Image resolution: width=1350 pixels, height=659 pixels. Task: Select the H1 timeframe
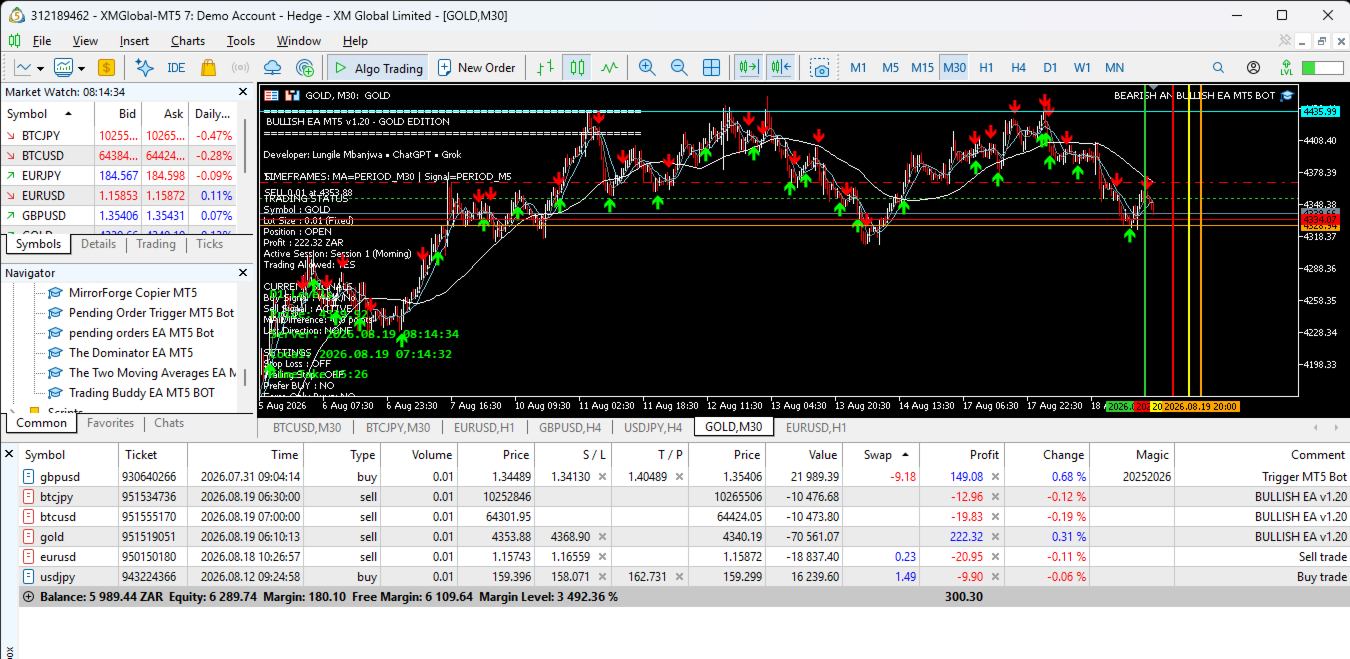(x=986, y=68)
